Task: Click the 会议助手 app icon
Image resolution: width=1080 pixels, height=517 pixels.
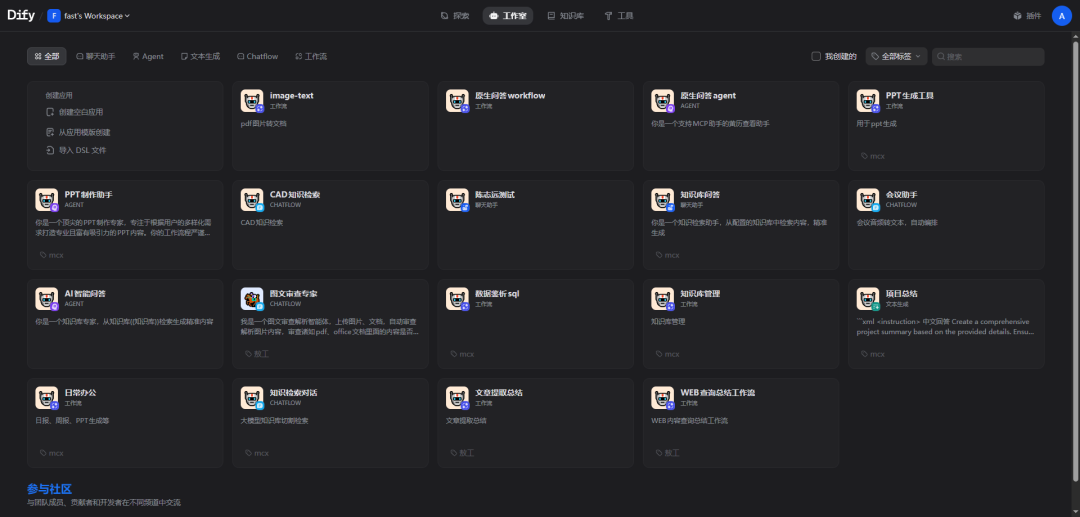Action: tap(867, 200)
